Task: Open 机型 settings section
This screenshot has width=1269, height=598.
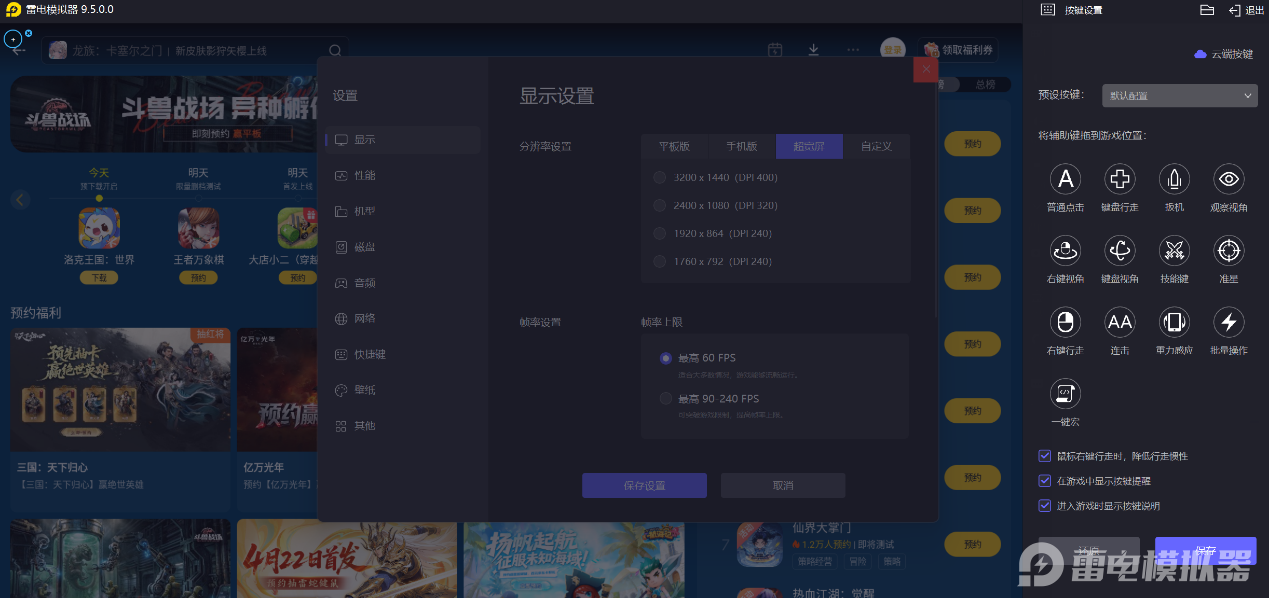Action: tap(403, 211)
